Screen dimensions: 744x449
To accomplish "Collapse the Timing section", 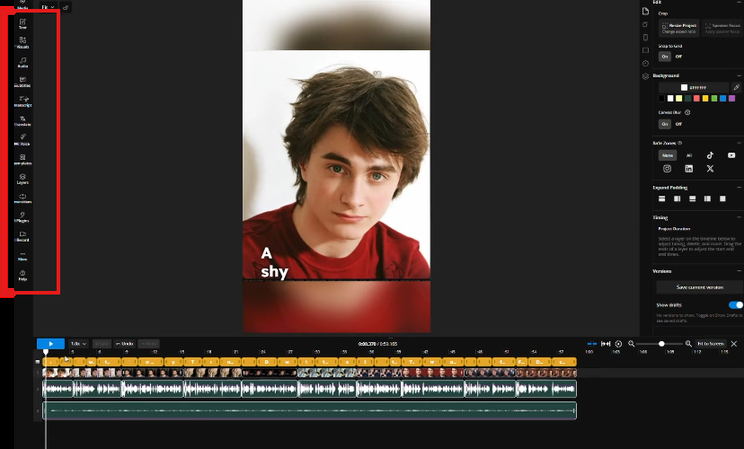I will pyautogui.click(x=739, y=217).
